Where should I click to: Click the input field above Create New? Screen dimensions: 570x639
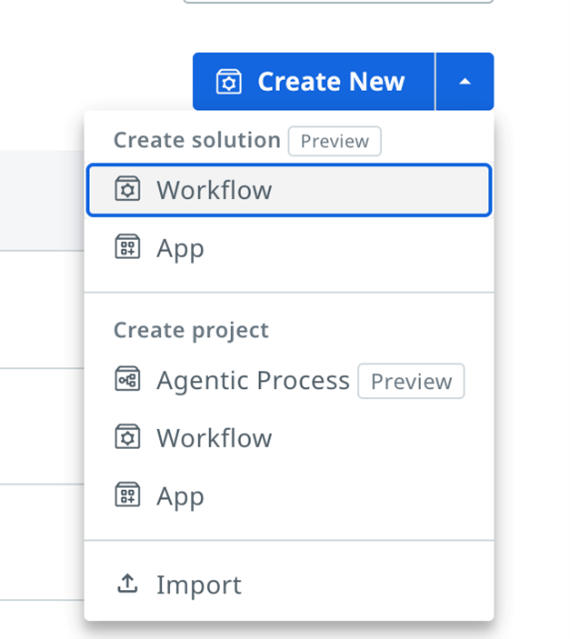tap(338, 1)
